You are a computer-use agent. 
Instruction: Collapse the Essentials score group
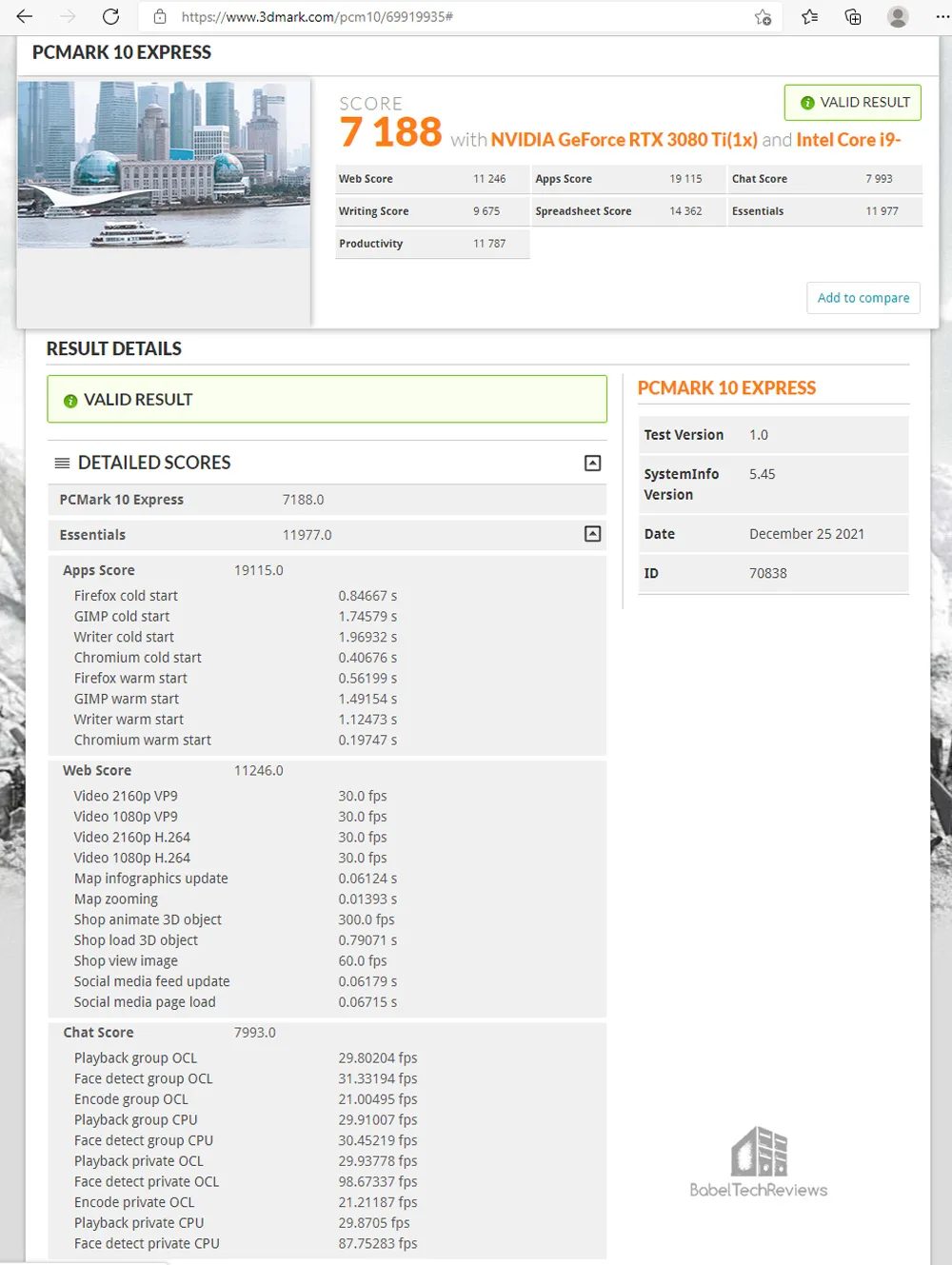point(592,534)
